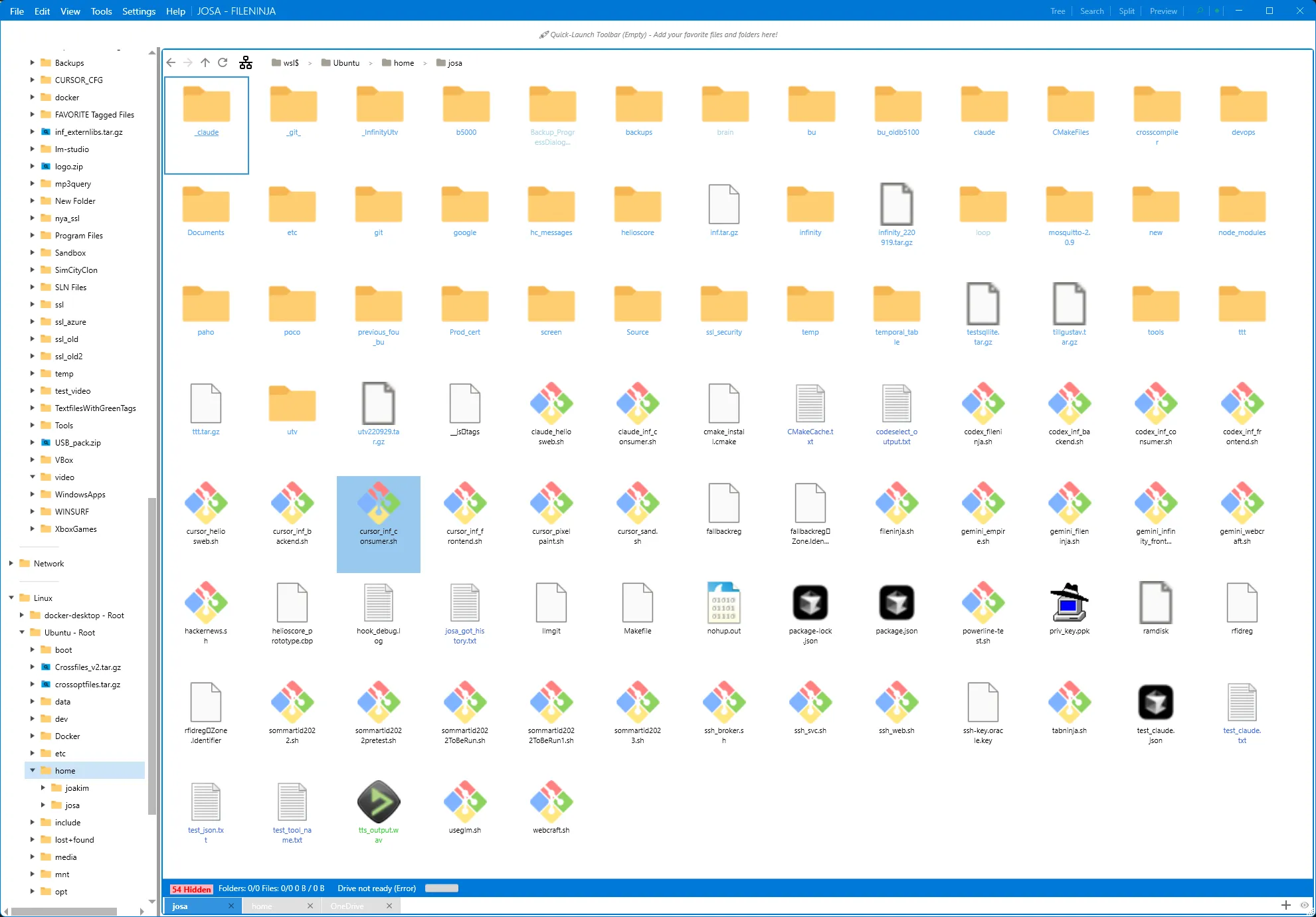Screen dimensions: 1316x917
Task: Collapse the Linux tree node
Action: point(11,598)
